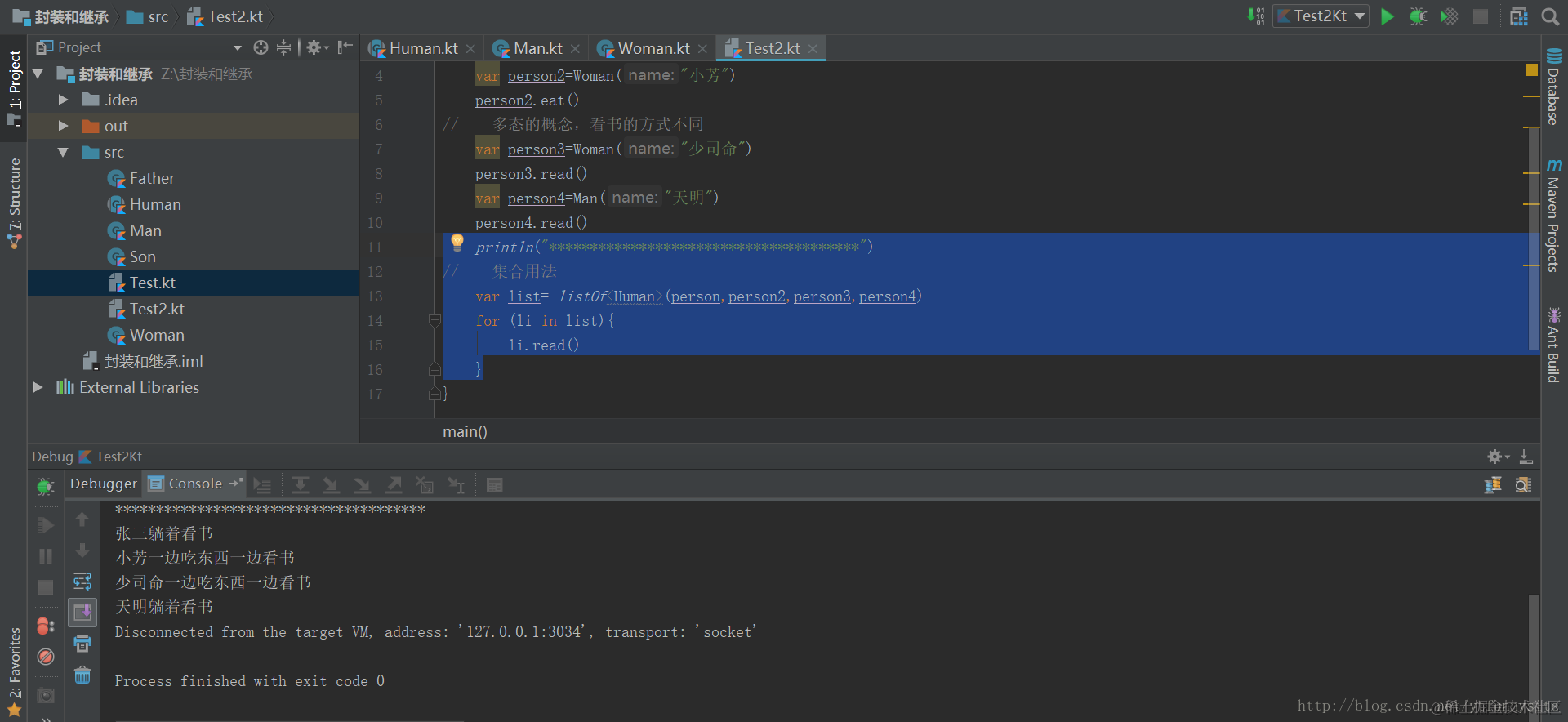Toggle the 7: Structure side tool window
Image resolution: width=1568 pixels, height=722 pixels.
tap(14, 203)
